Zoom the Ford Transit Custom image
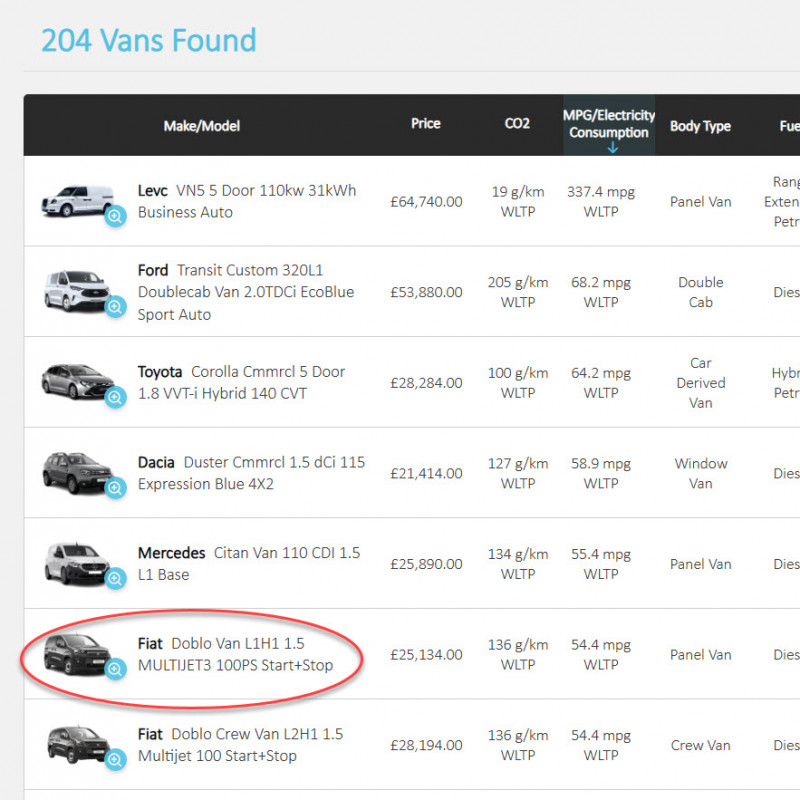 (115, 307)
